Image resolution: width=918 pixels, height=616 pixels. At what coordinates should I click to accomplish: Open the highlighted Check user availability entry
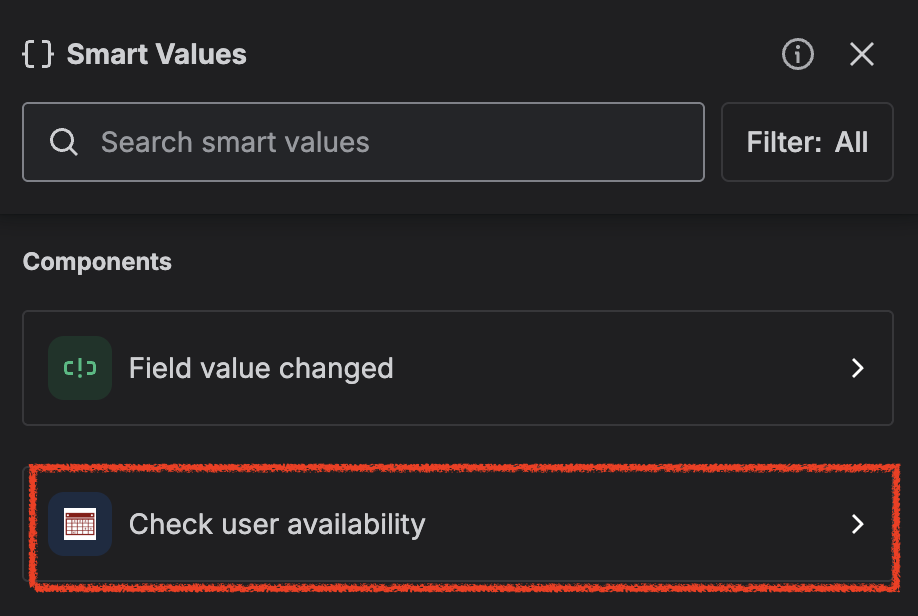click(277, 524)
